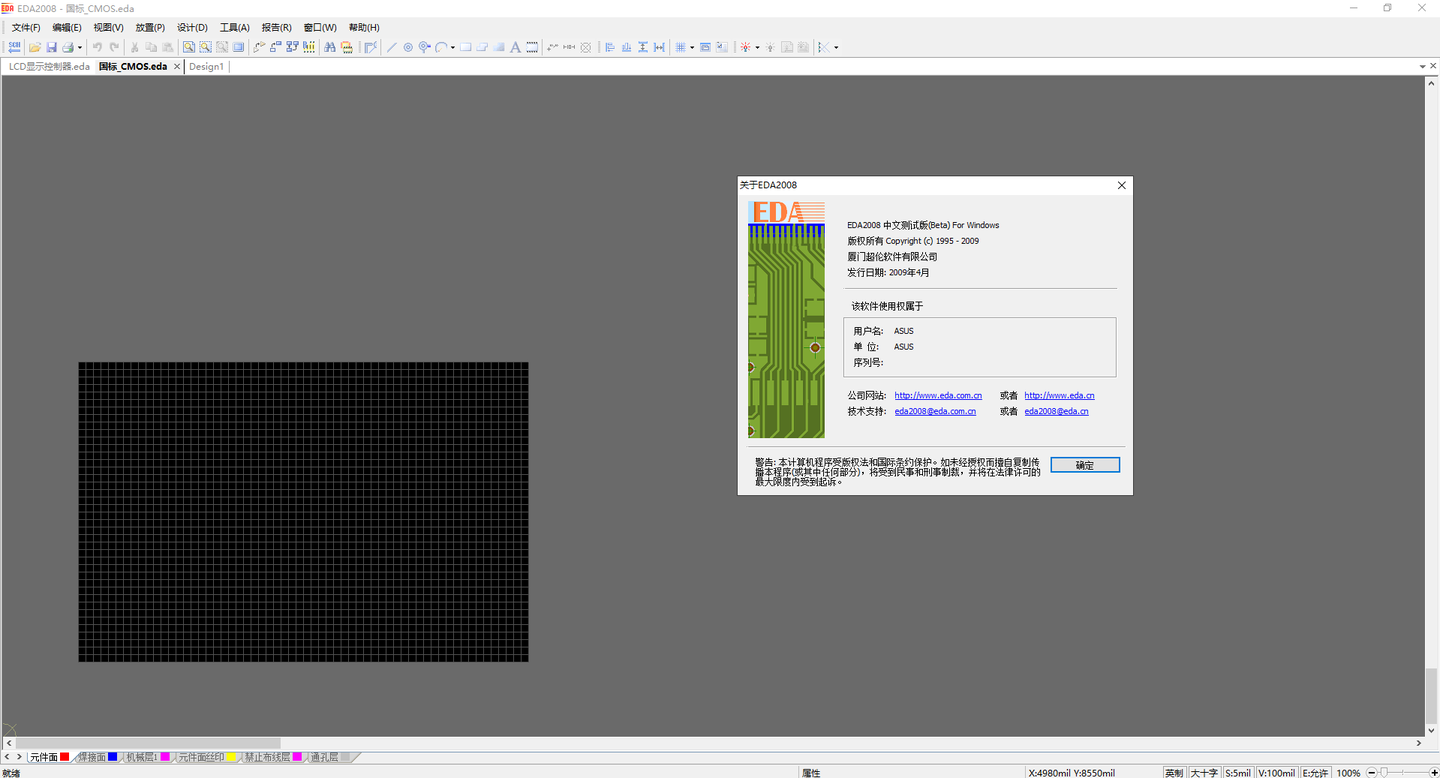Click the V:100mil visible grid status field
Viewport: 1440px width, 778px height.
(1276, 773)
